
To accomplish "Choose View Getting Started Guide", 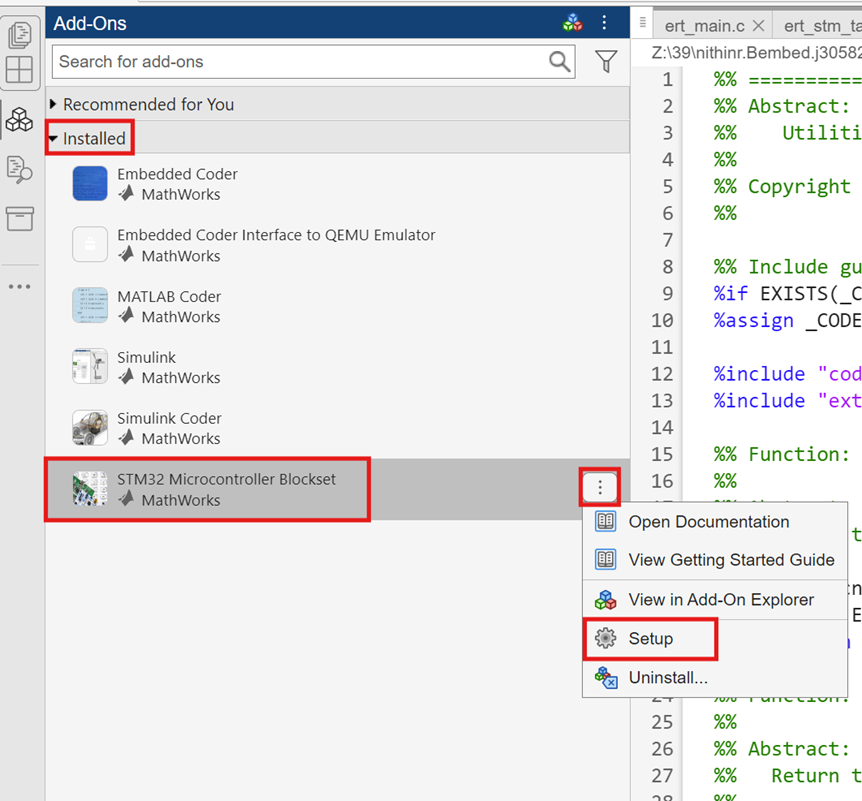I will (x=730, y=560).
